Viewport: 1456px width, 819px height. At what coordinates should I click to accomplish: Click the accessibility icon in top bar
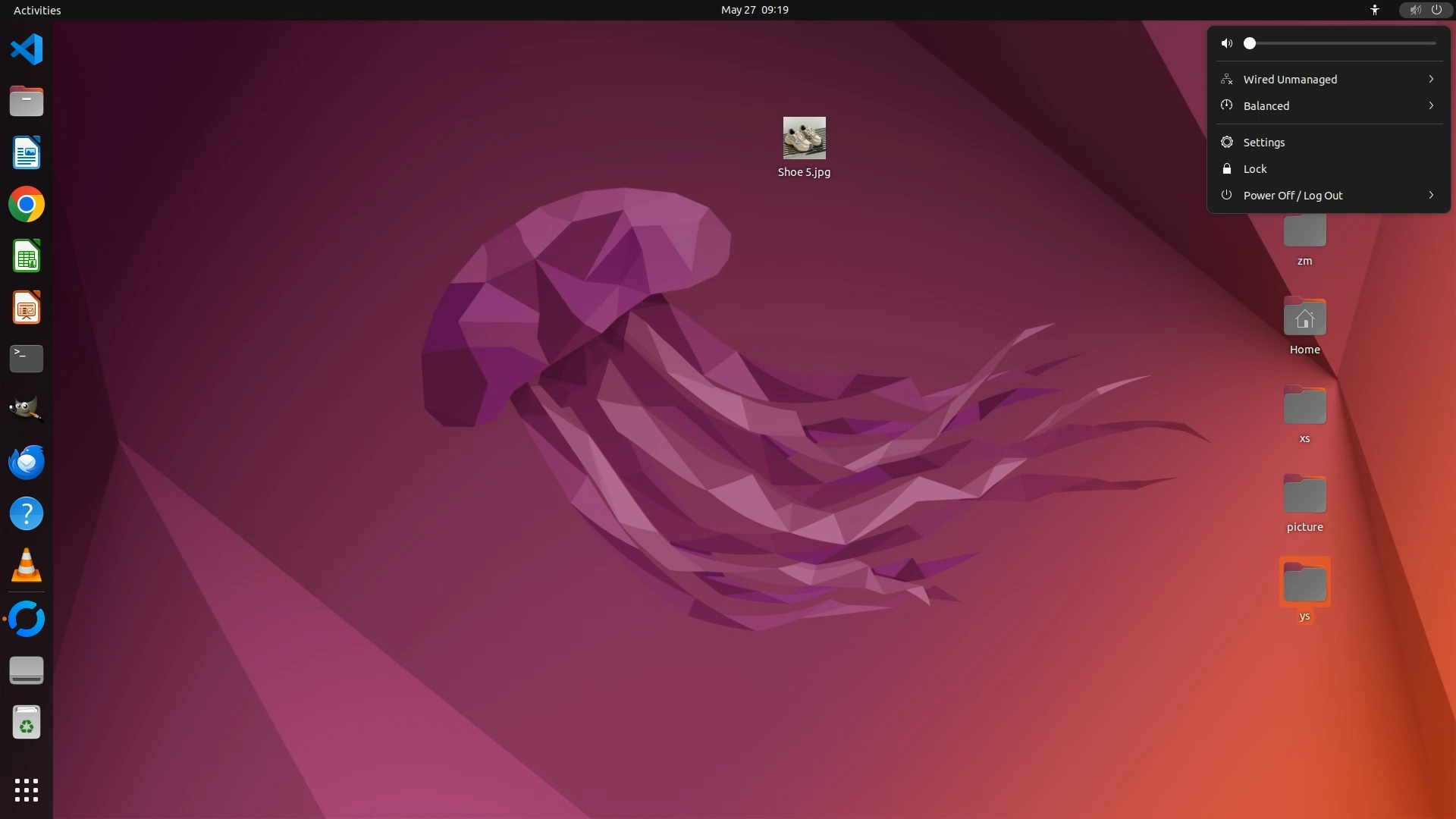[1375, 10]
